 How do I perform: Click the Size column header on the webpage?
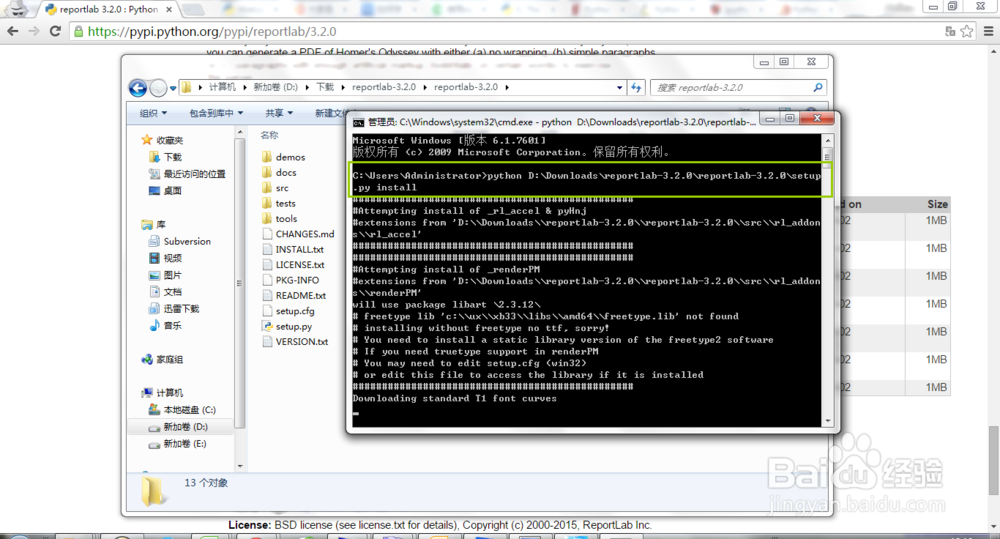[937, 204]
